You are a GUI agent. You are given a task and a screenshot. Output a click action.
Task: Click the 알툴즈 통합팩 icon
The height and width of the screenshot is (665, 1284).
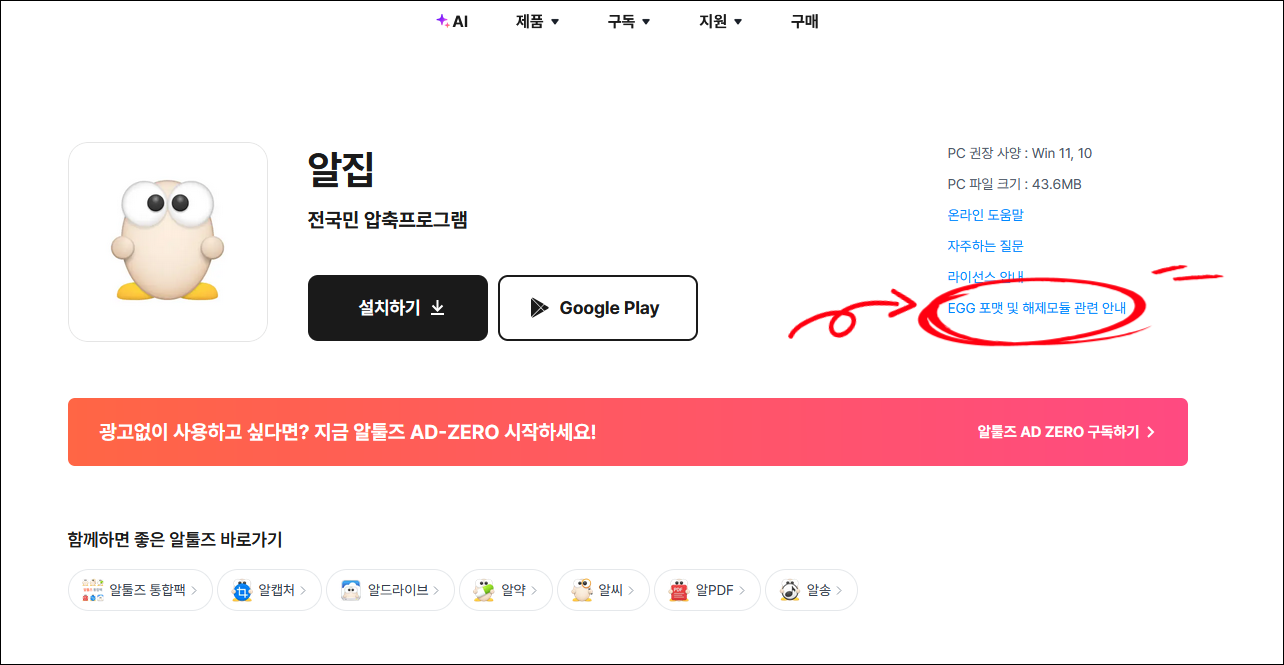92,590
